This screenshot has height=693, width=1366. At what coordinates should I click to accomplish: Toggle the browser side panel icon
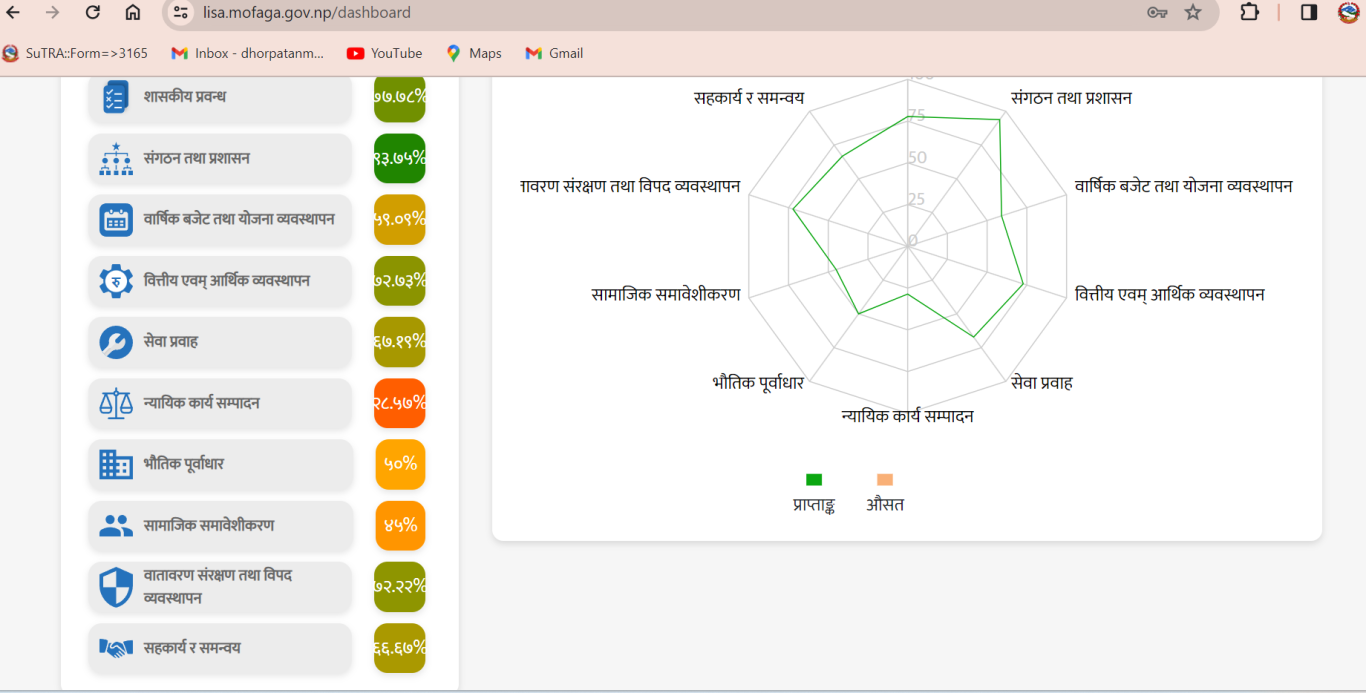point(1309,12)
